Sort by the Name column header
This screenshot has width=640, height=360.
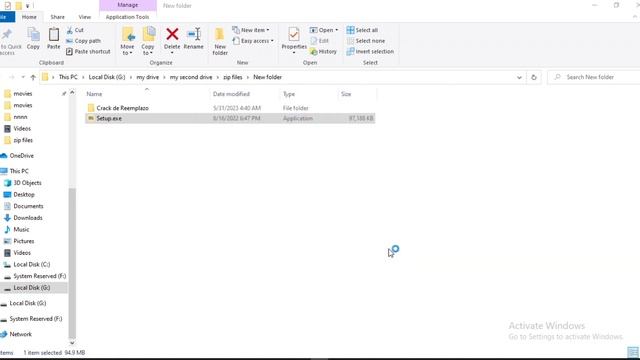pos(94,94)
